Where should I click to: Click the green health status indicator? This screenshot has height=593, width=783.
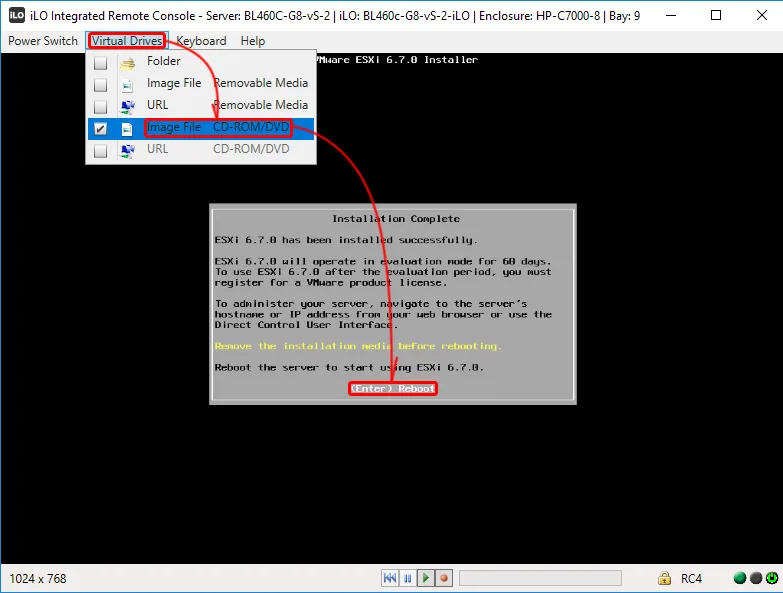[740, 578]
